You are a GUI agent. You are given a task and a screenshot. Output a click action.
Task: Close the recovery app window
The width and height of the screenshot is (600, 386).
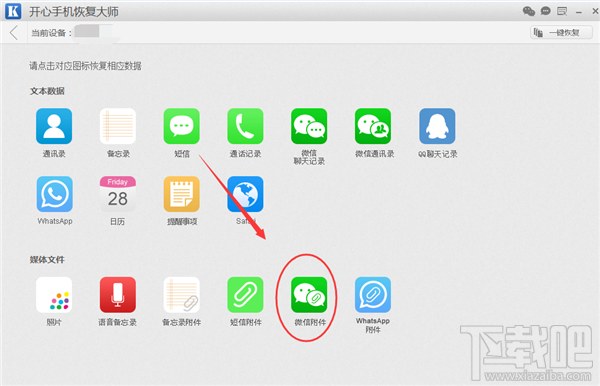tap(595, 11)
